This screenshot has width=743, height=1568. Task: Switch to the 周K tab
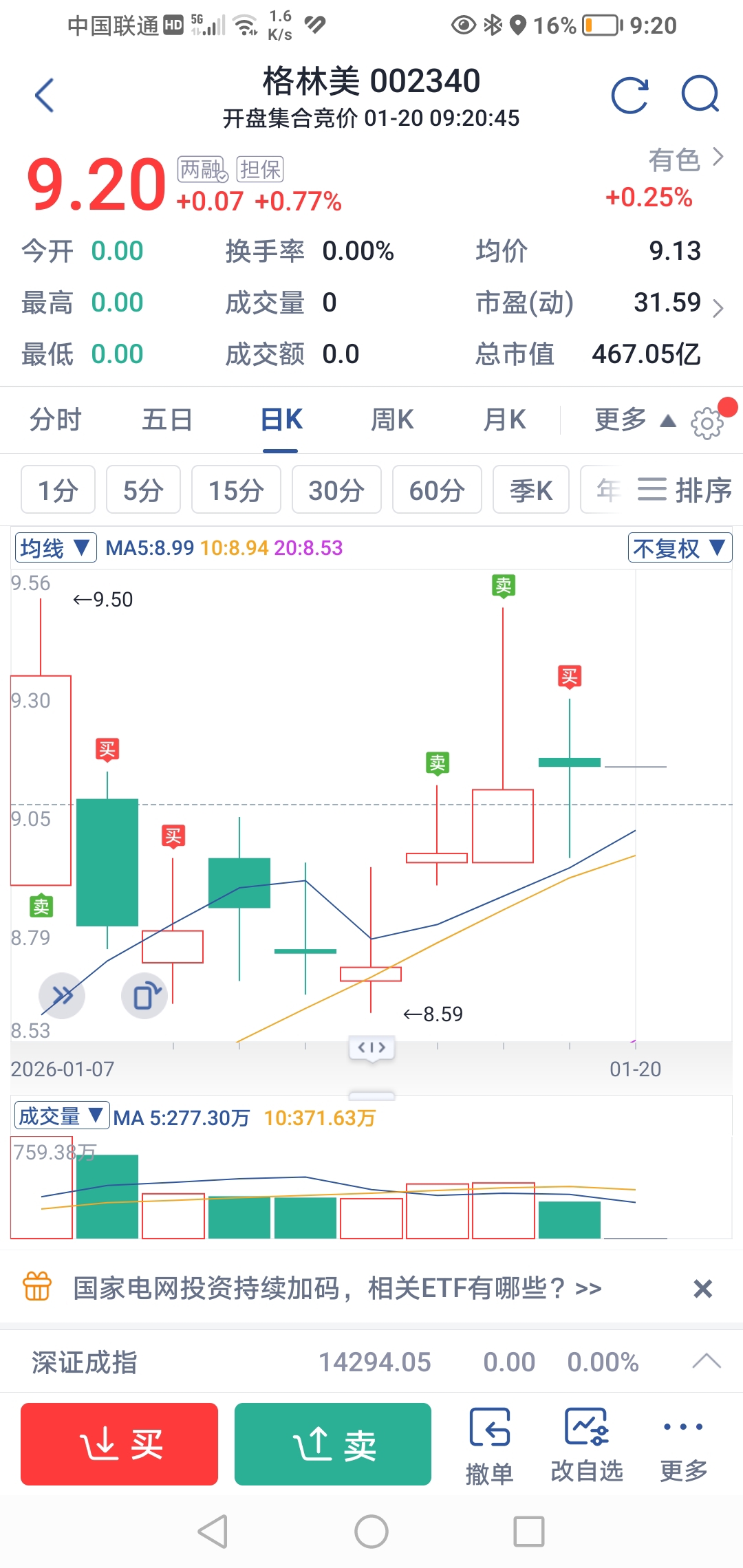coord(392,420)
